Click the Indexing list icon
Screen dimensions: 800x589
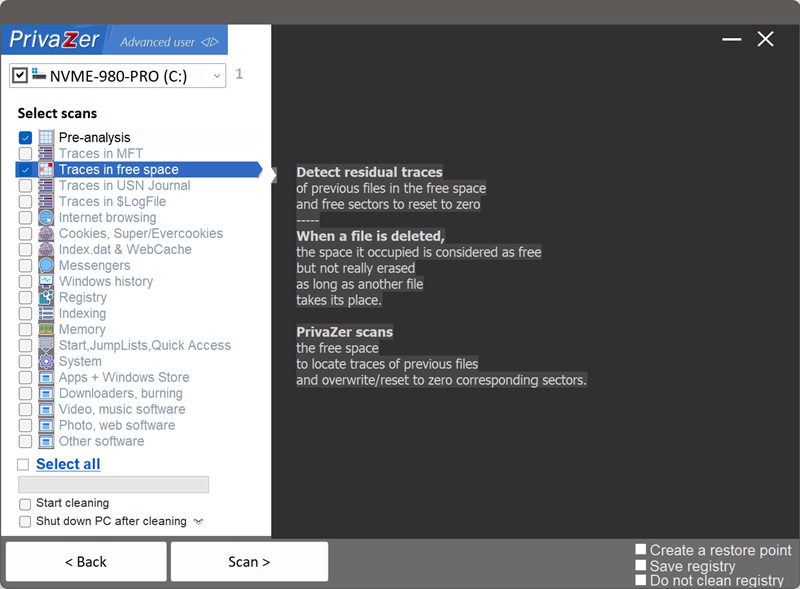click(46, 313)
